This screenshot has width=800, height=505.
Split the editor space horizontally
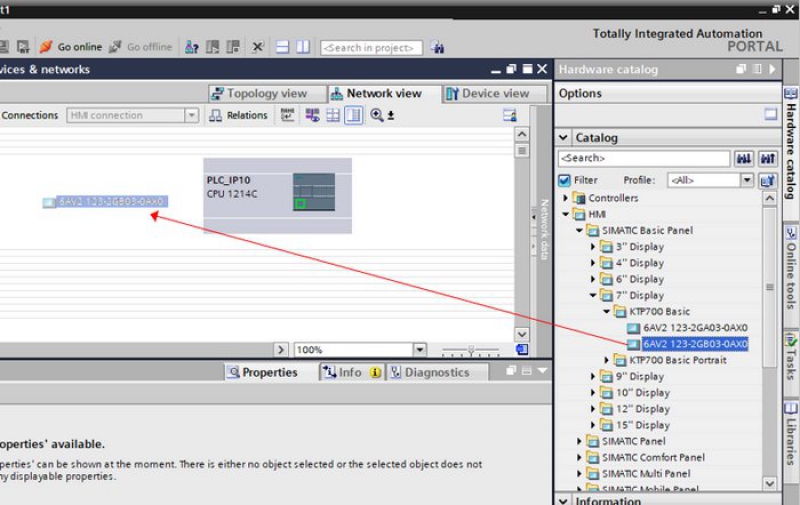(x=282, y=47)
